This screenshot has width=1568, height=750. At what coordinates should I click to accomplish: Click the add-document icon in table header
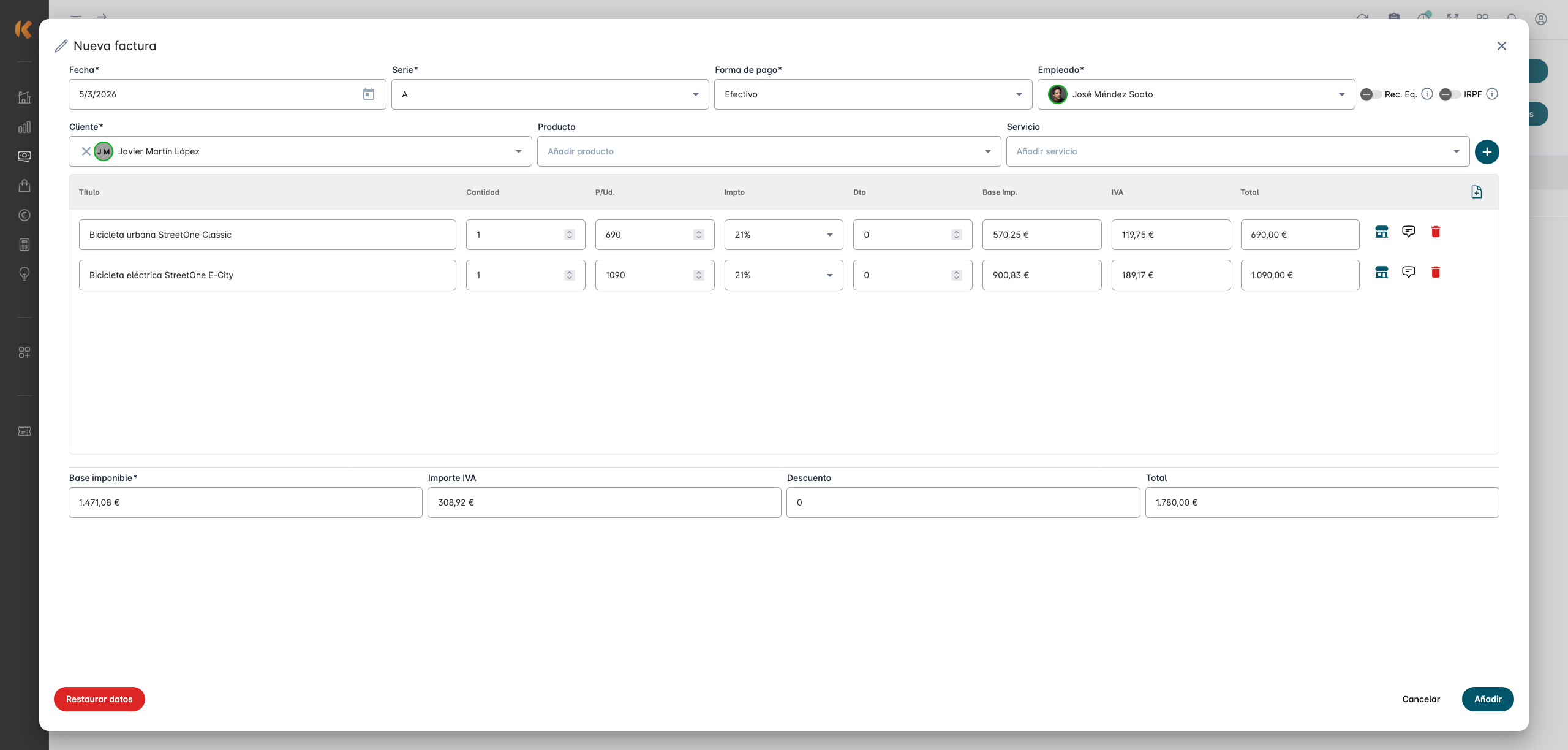pos(1476,192)
